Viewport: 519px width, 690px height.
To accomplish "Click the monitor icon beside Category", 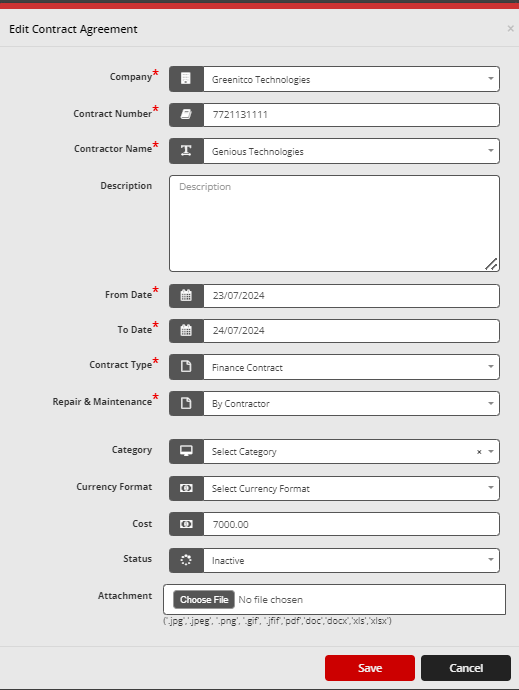I will (186, 451).
